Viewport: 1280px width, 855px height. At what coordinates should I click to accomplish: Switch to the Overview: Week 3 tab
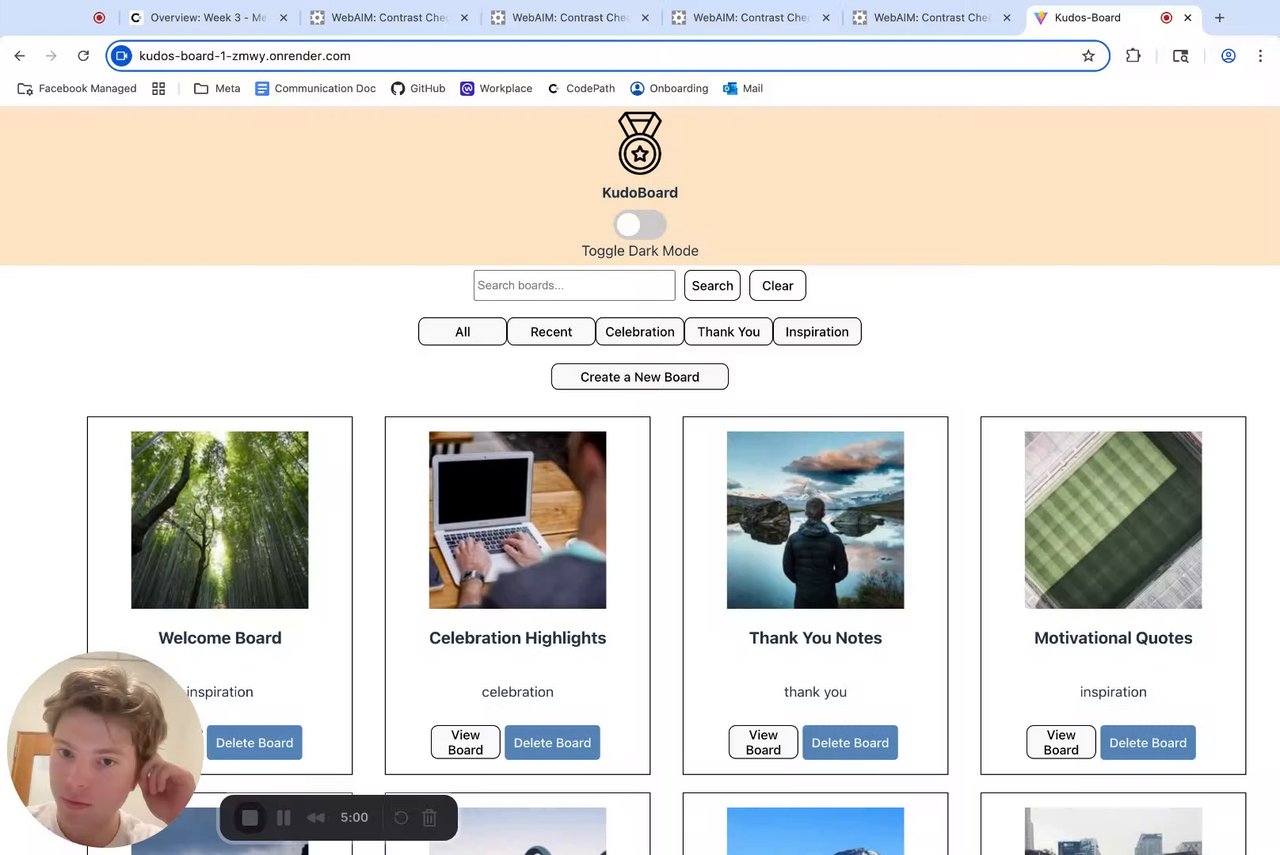point(208,18)
